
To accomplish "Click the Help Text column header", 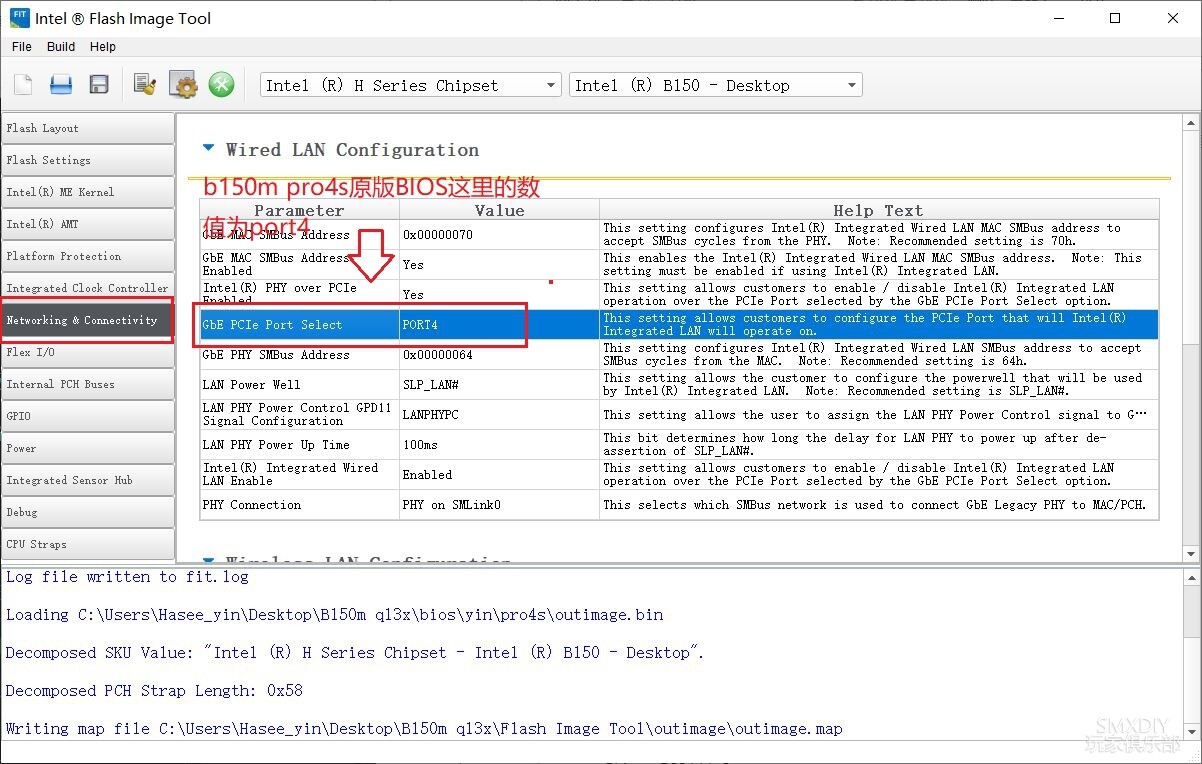I will coord(879,210).
